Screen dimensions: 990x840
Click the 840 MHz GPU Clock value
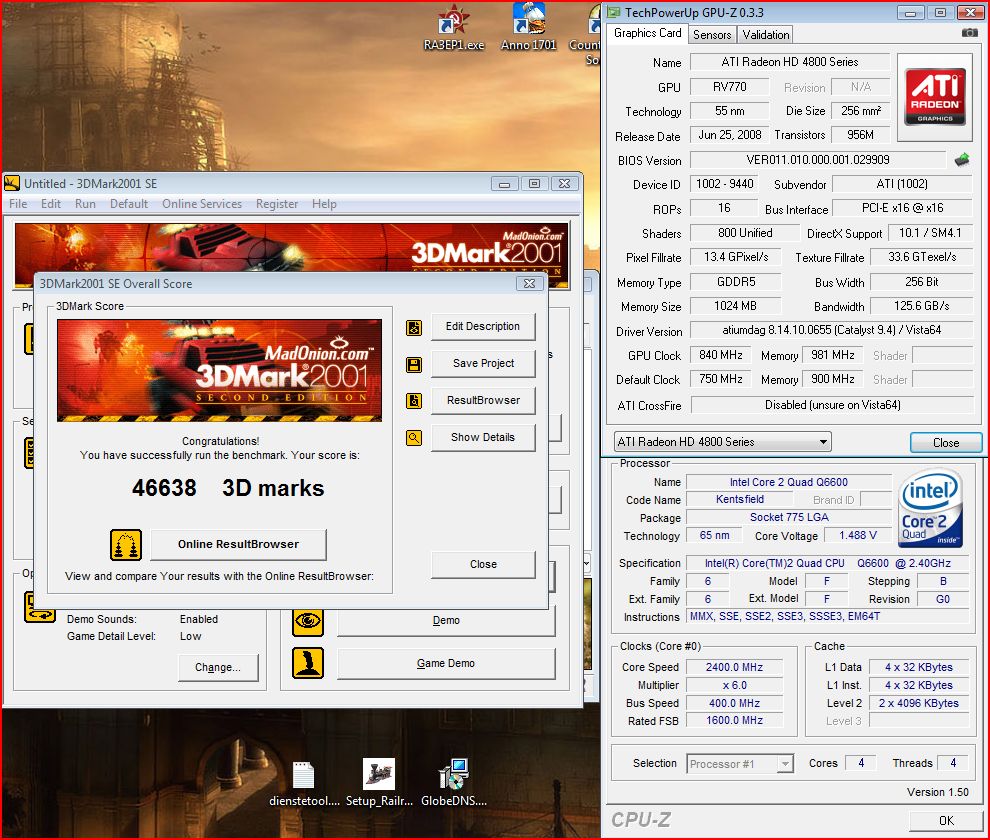[x=720, y=355]
